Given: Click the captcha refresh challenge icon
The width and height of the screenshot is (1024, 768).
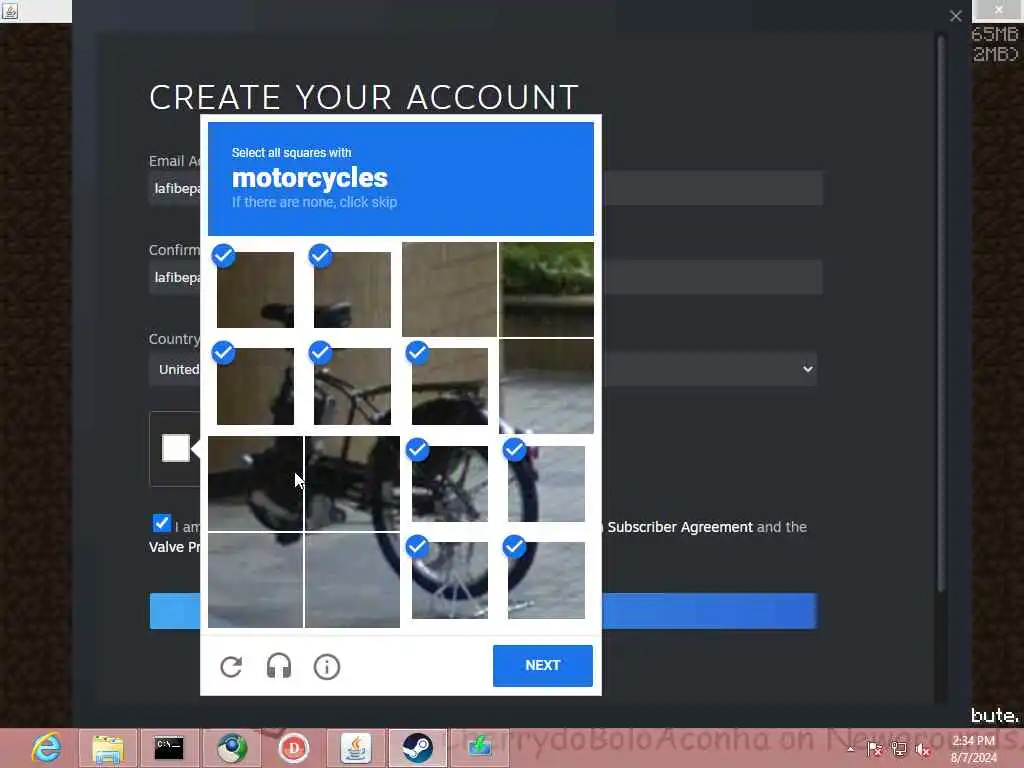Looking at the screenshot, I should pyautogui.click(x=231, y=667).
